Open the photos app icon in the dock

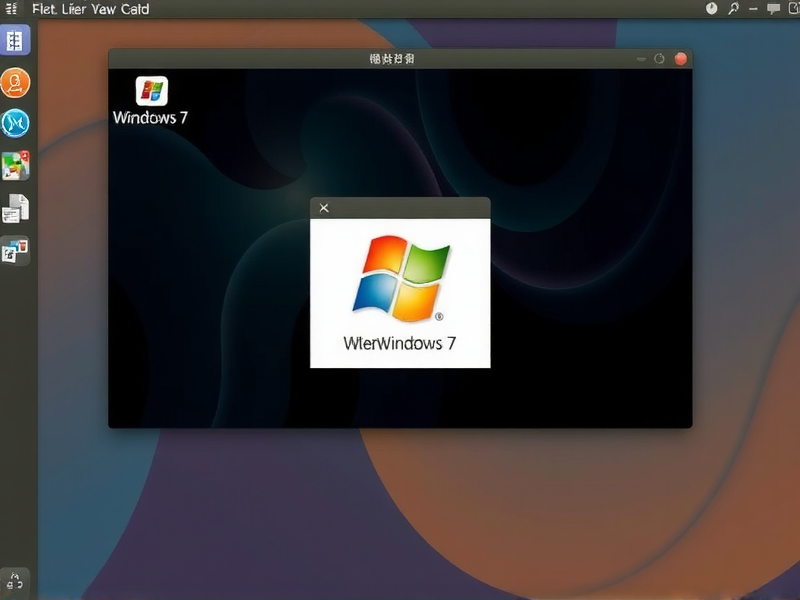(15, 166)
